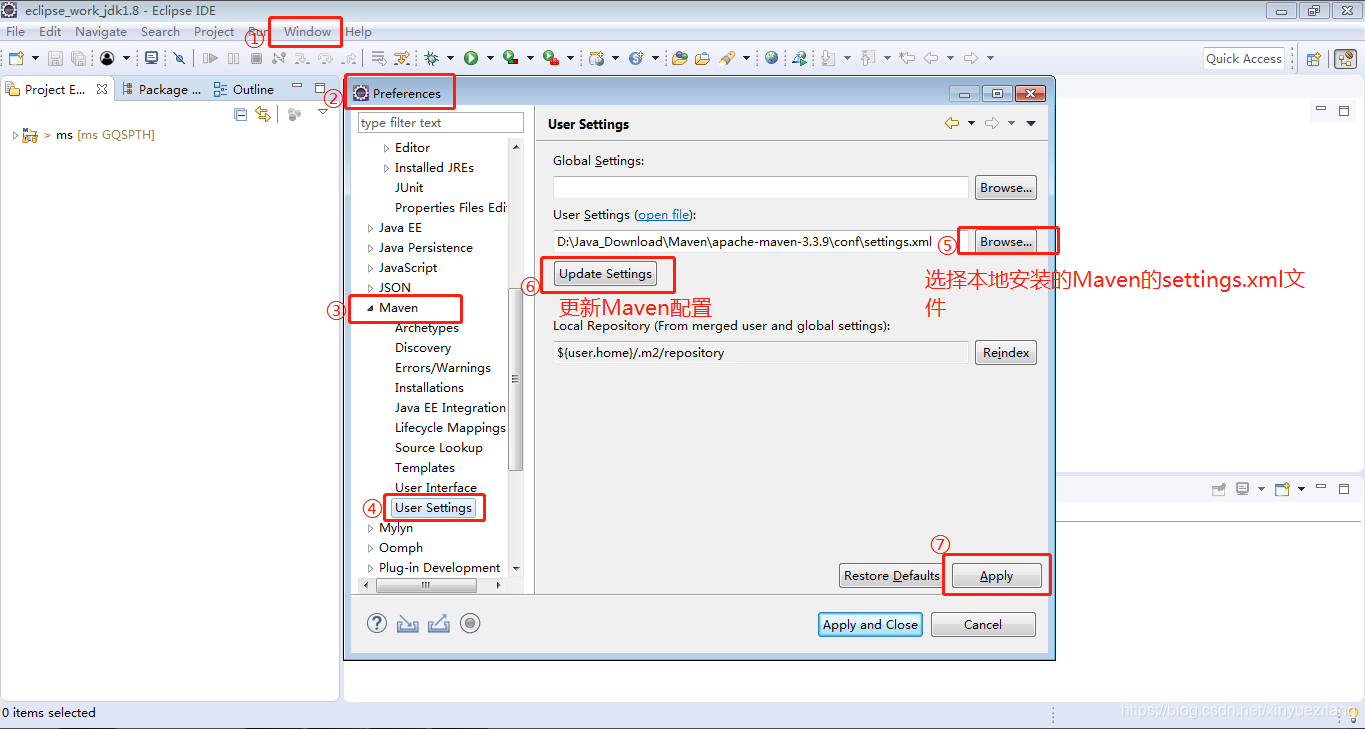This screenshot has height=729, width=1365.
Task: Click the Resume debug icon
Action: click(210, 58)
